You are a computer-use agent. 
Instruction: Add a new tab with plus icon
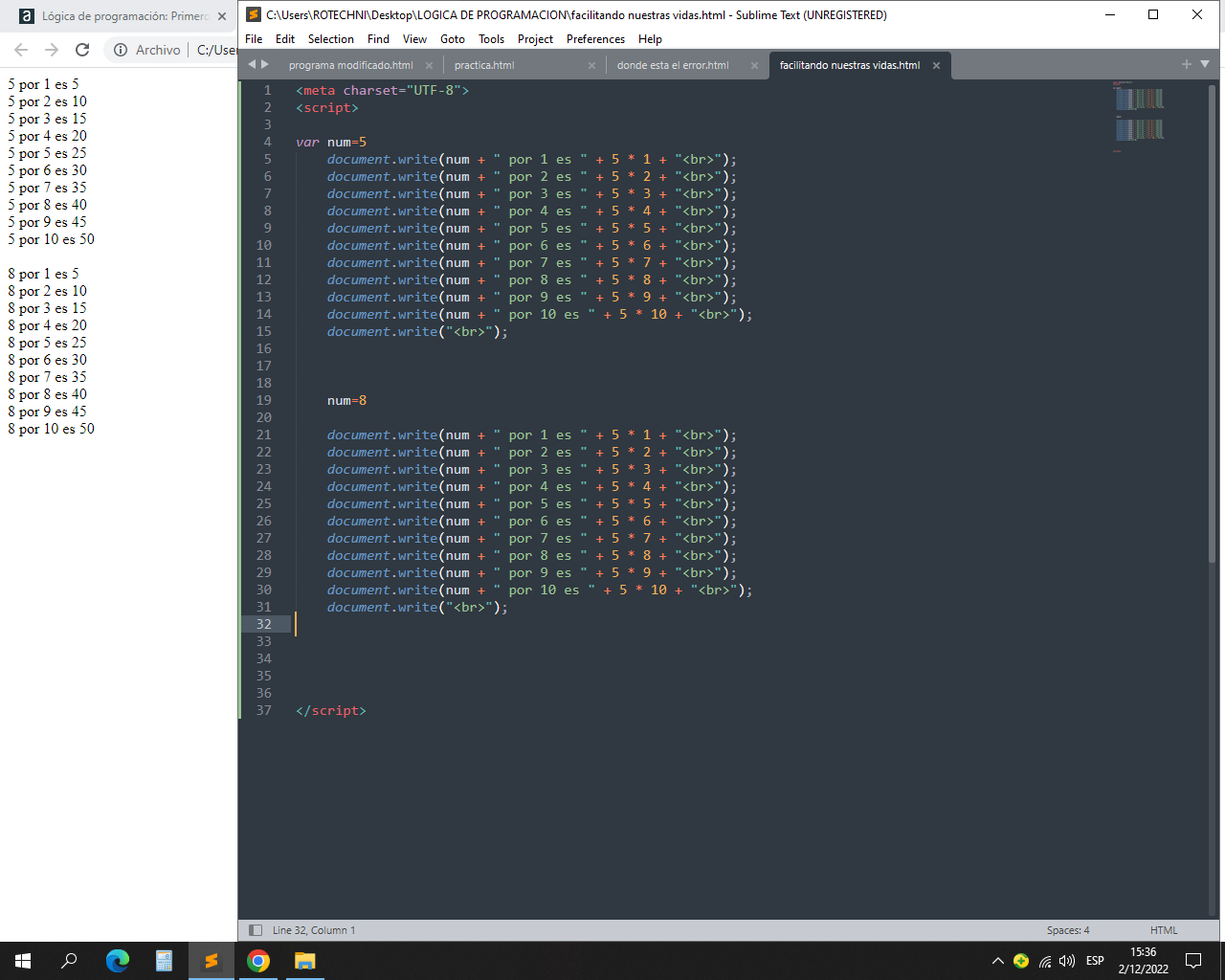coord(1187,64)
